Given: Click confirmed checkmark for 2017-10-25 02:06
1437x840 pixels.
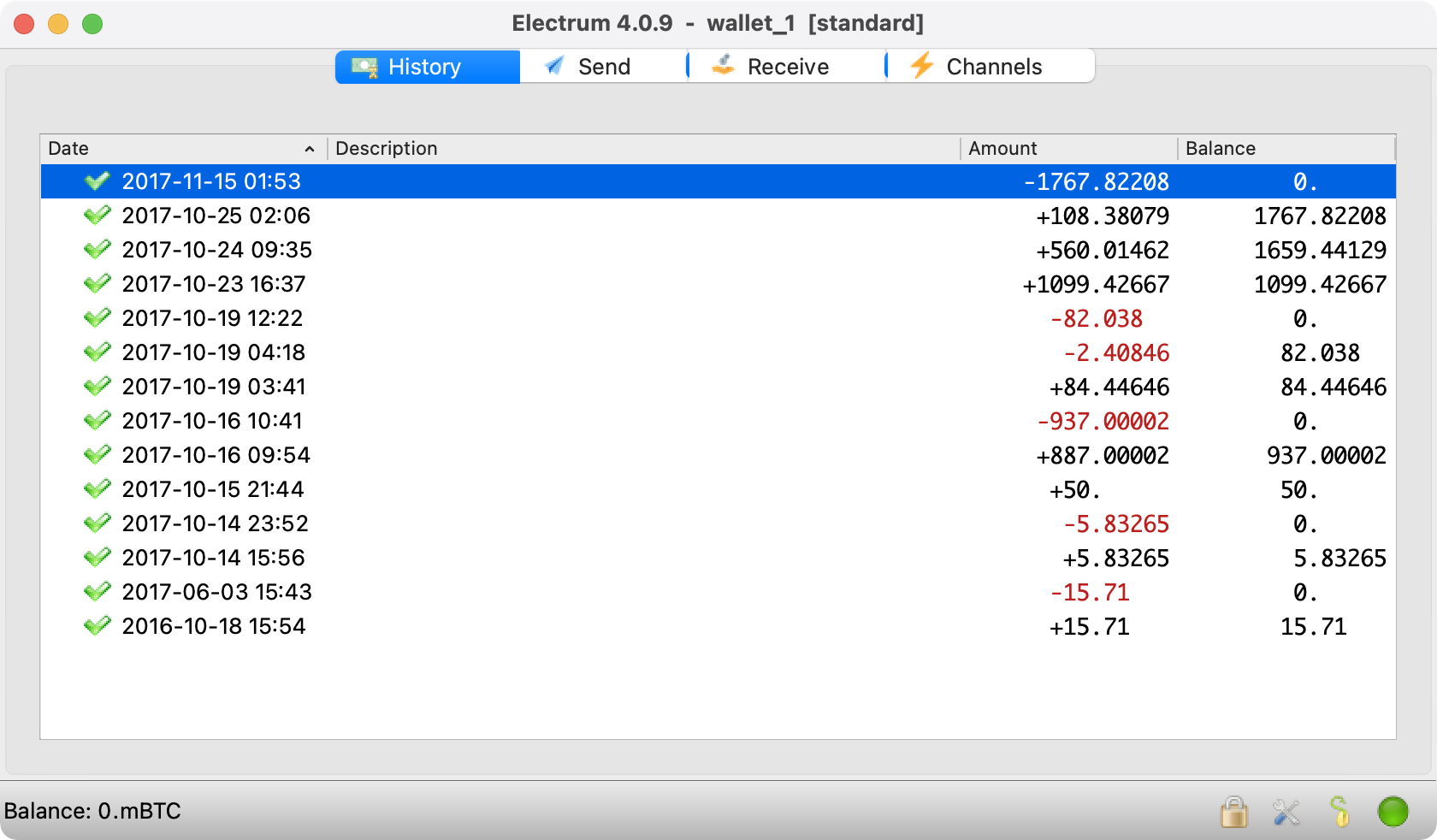Looking at the screenshot, I should pos(98,215).
